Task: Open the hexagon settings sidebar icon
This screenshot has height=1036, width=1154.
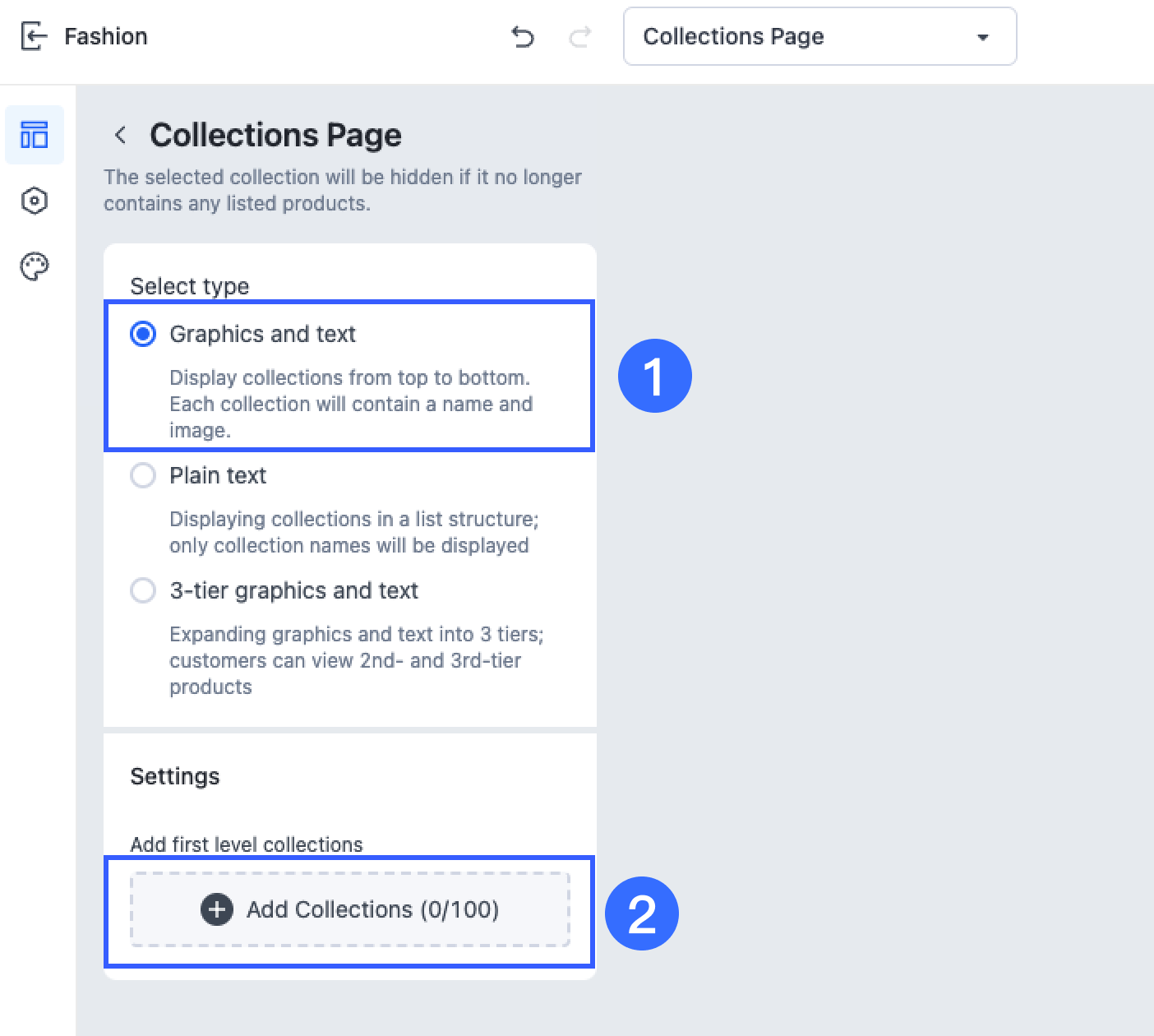Action: [35, 201]
